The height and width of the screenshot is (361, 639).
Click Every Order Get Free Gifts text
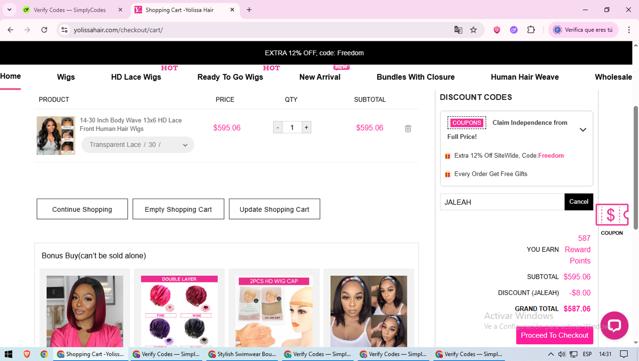click(491, 174)
